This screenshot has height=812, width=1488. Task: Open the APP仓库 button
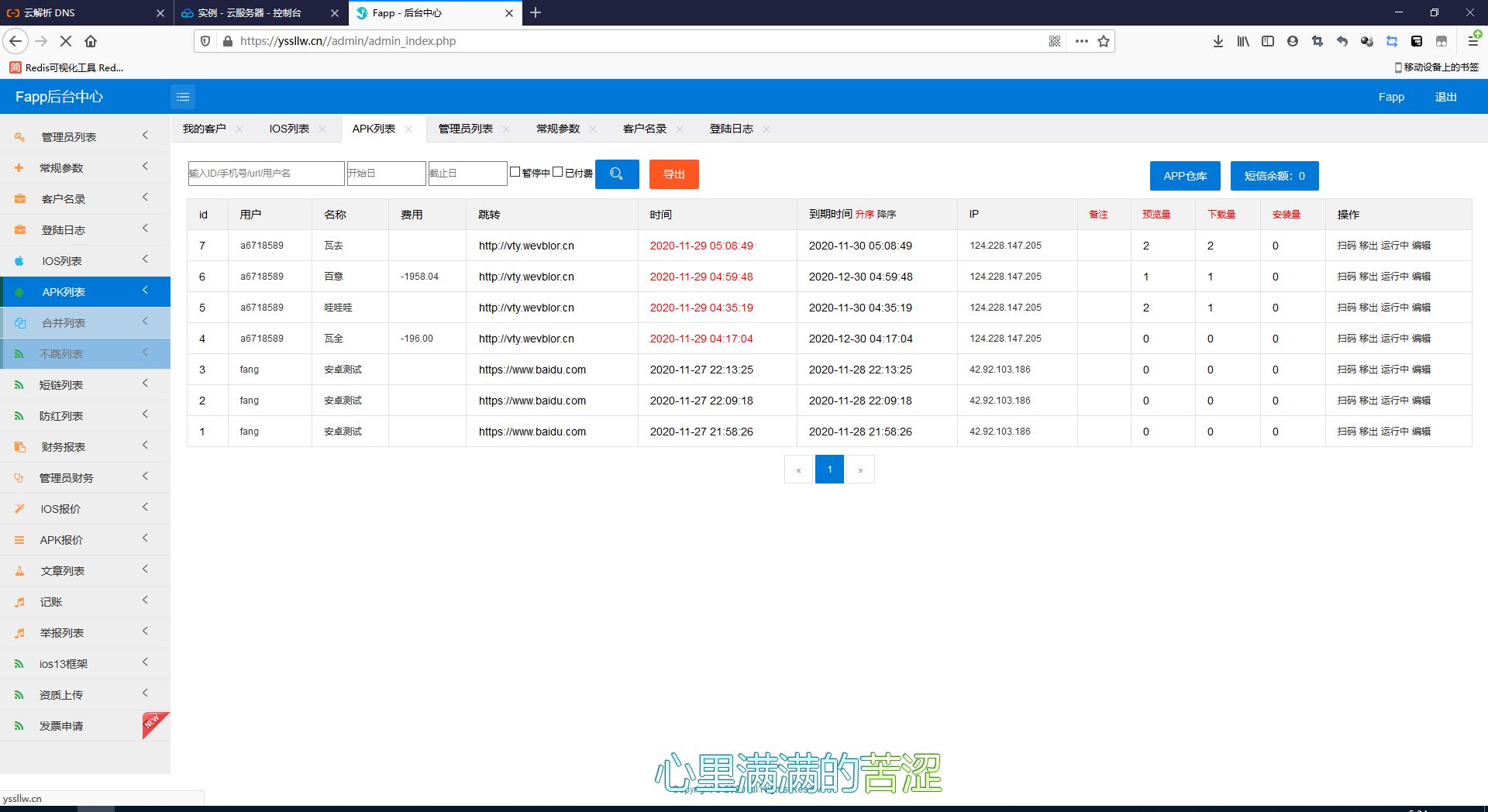1185,176
